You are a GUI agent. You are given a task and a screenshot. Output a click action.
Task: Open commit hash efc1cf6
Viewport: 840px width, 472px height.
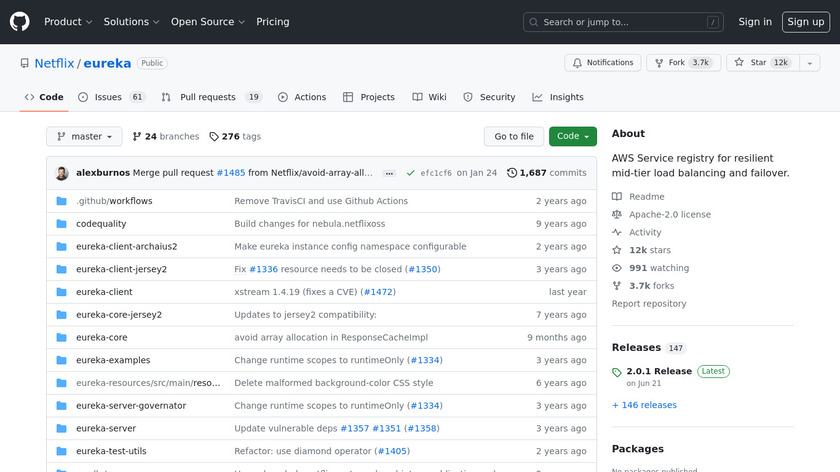click(x=436, y=173)
